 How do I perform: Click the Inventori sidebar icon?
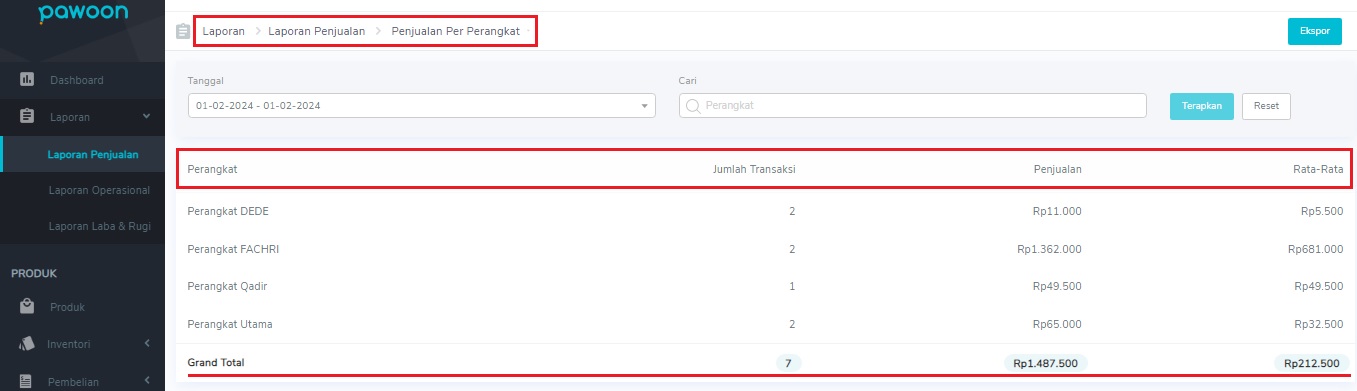tap(27, 344)
